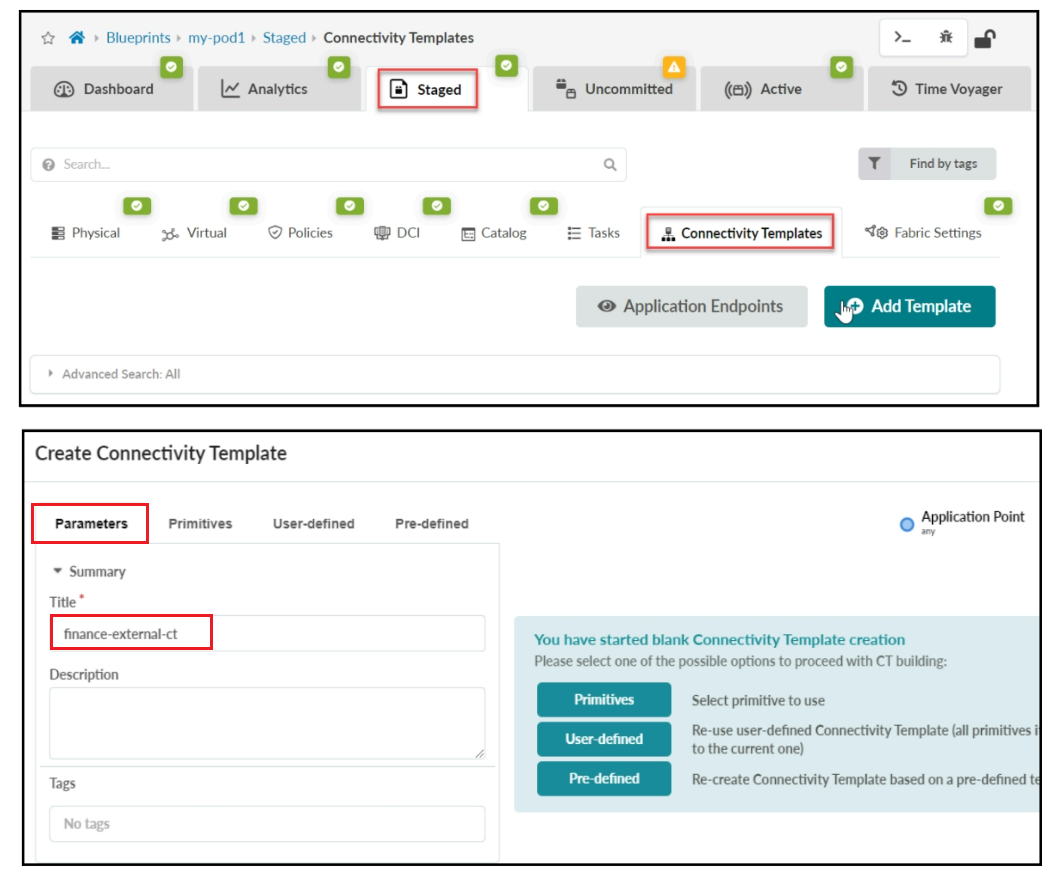Screen dimensions: 1053x876
Task: Click the home icon in breadcrumb
Action: 76,38
